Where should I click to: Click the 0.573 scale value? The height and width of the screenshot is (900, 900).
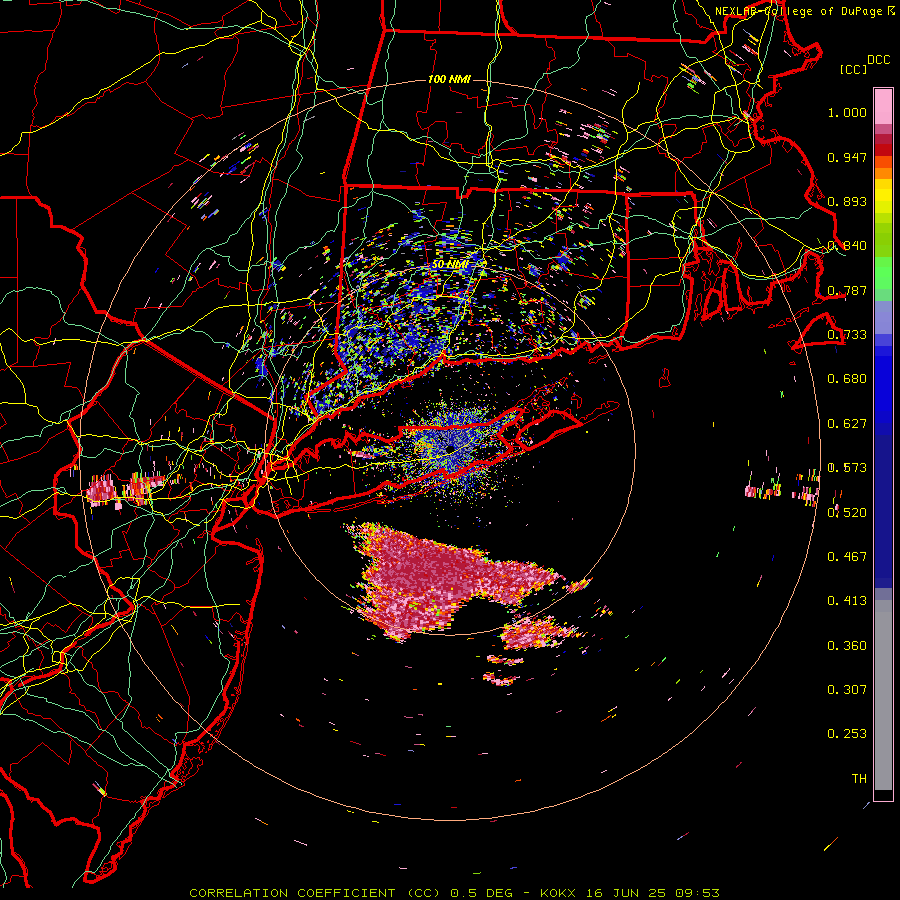(847, 468)
